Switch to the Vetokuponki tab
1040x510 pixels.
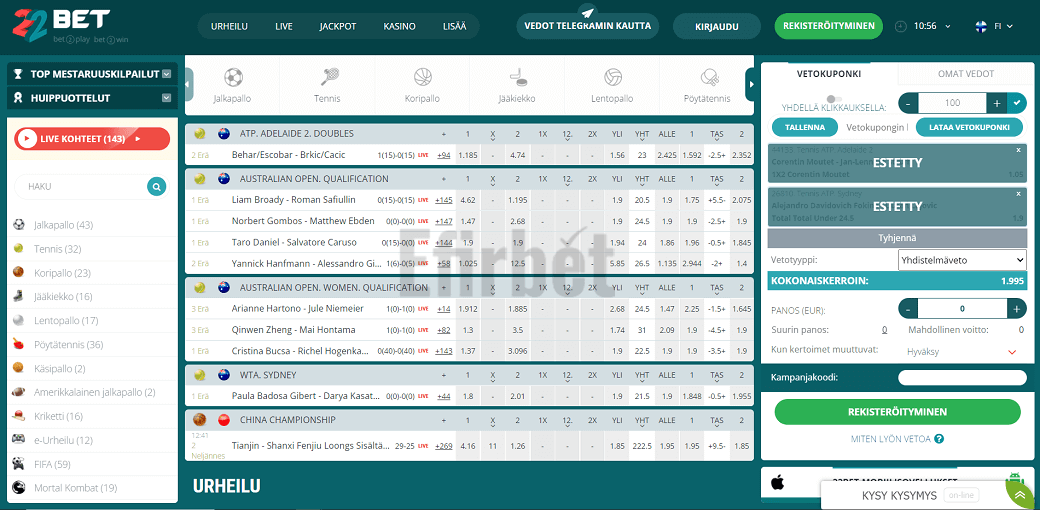click(829, 74)
